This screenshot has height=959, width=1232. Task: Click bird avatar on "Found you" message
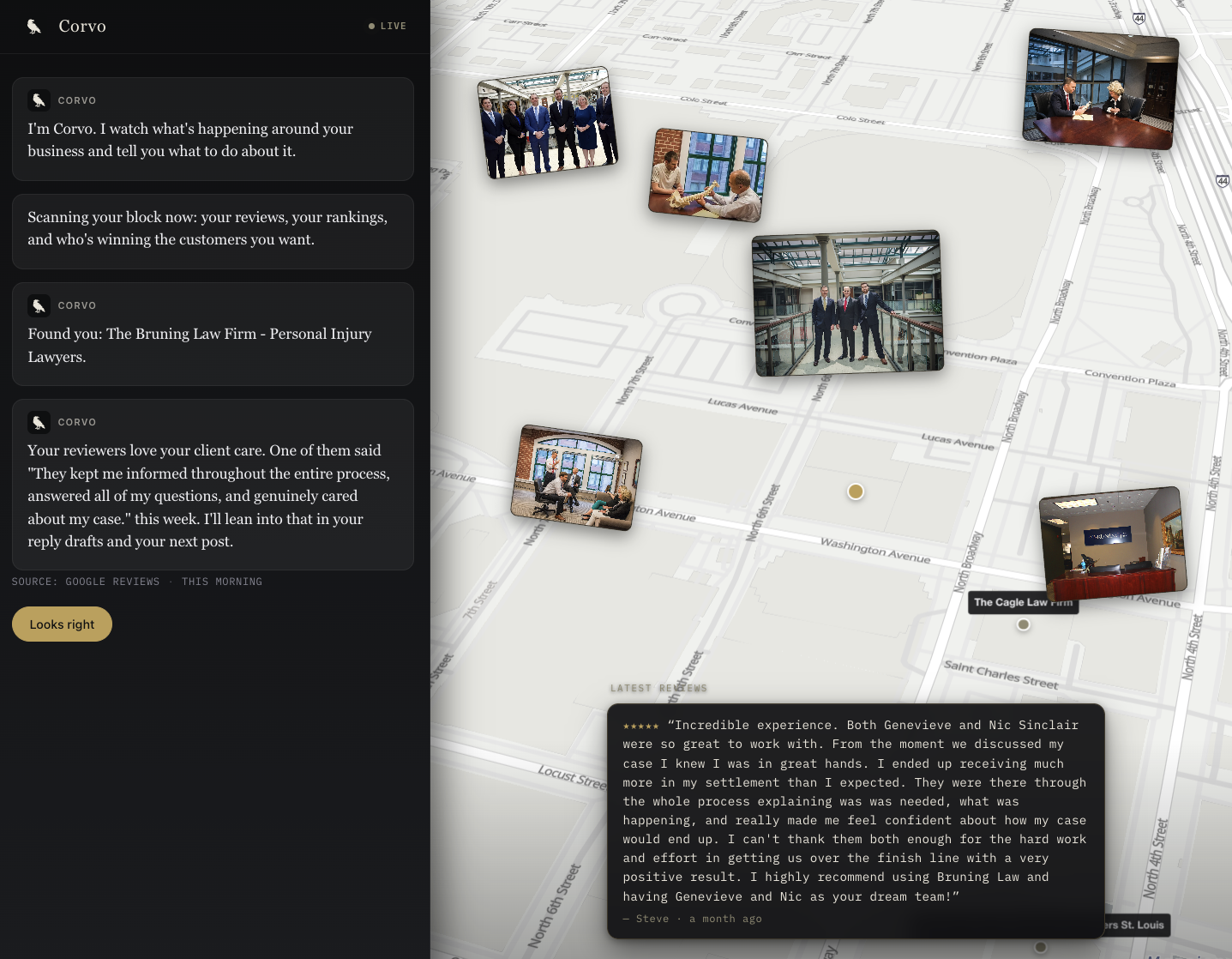pos(39,305)
